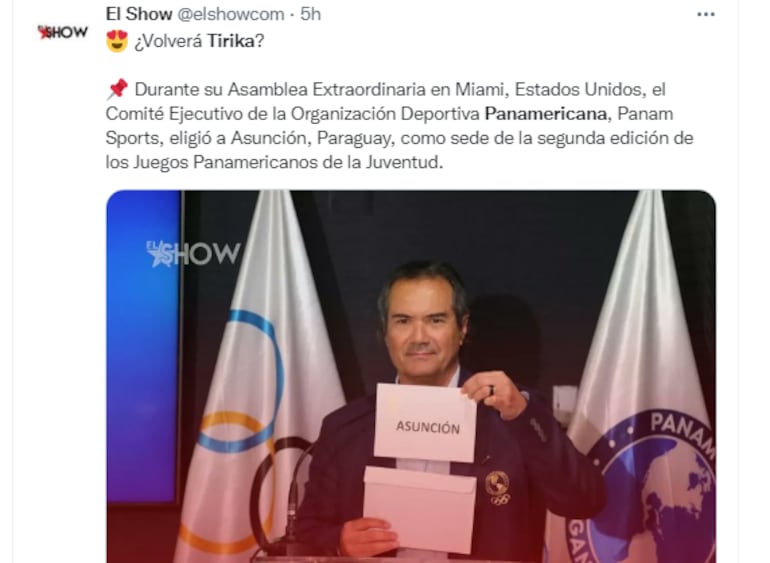Open the tweet via the 5h timestamp
The width and height of the screenshot is (770, 563).
pyautogui.click(x=310, y=14)
